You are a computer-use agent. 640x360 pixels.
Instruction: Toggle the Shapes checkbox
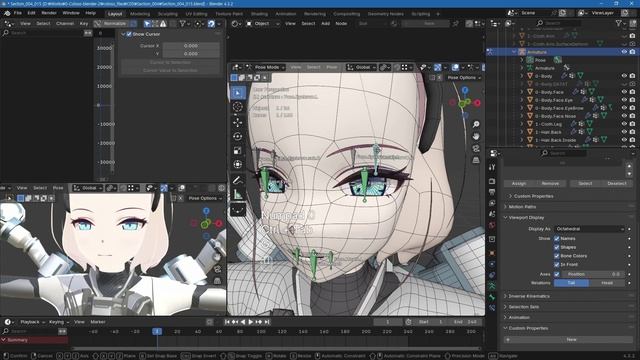pos(557,247)
